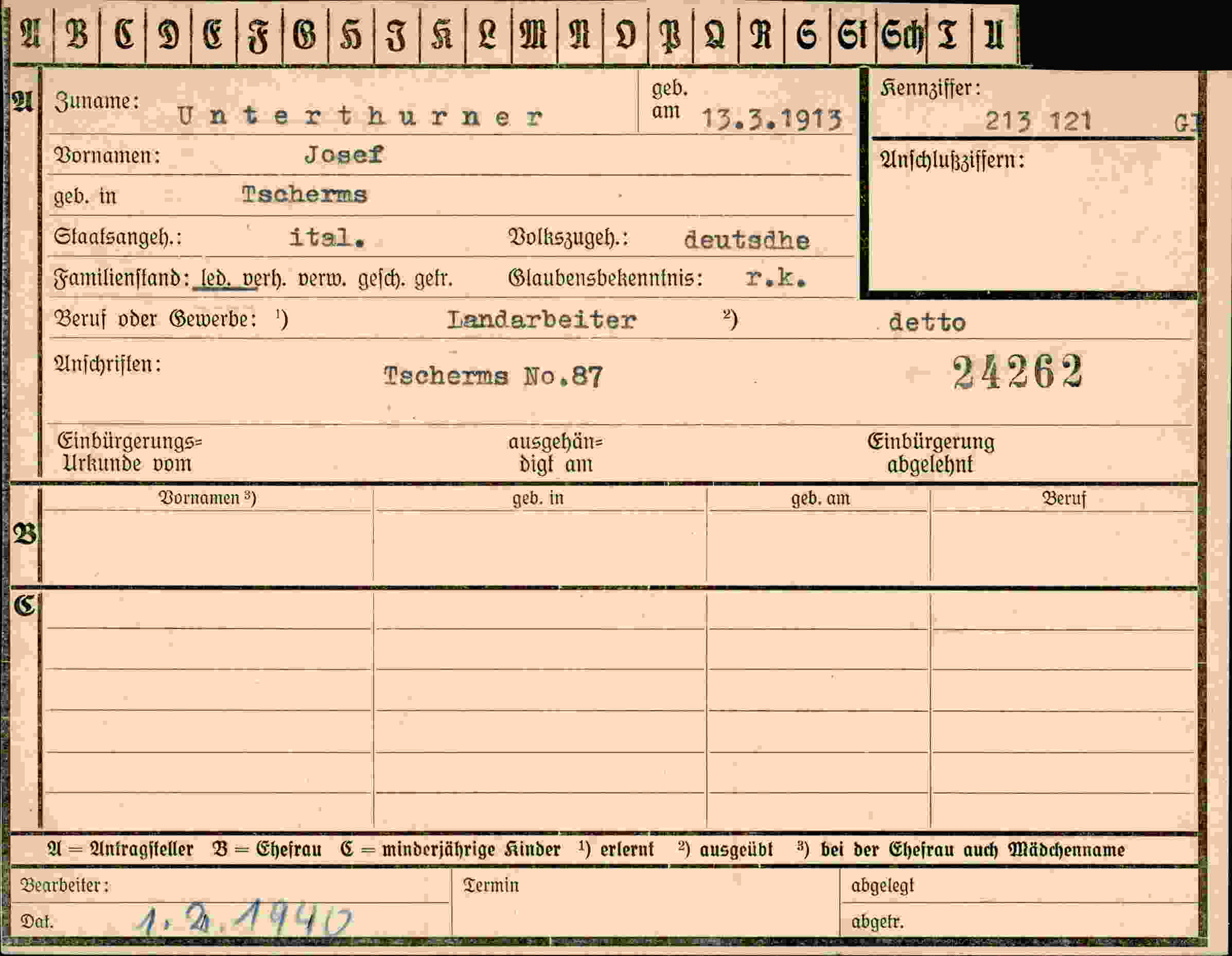Screen dimensions: 1232x956
Task: Click the section A row marker
Action: pyautogui.click(x=23, y=102)
